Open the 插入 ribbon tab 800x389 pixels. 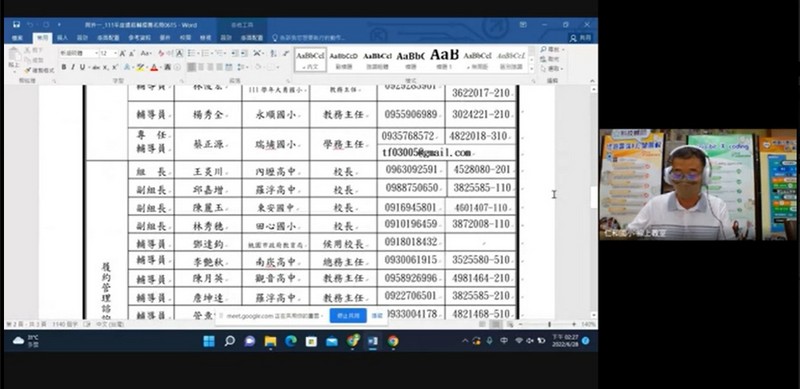(x=62, y=38)
